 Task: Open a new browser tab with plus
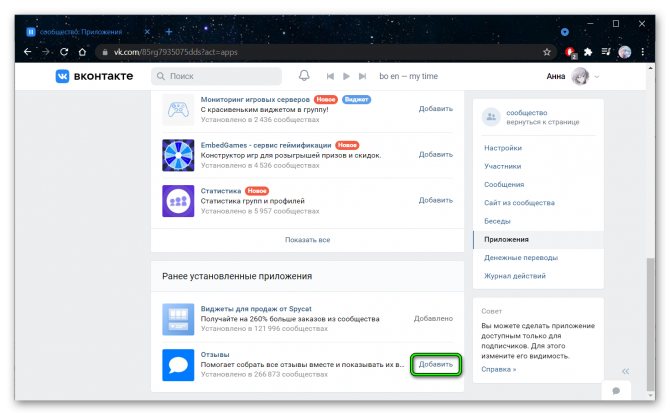[x=169, y=32]
